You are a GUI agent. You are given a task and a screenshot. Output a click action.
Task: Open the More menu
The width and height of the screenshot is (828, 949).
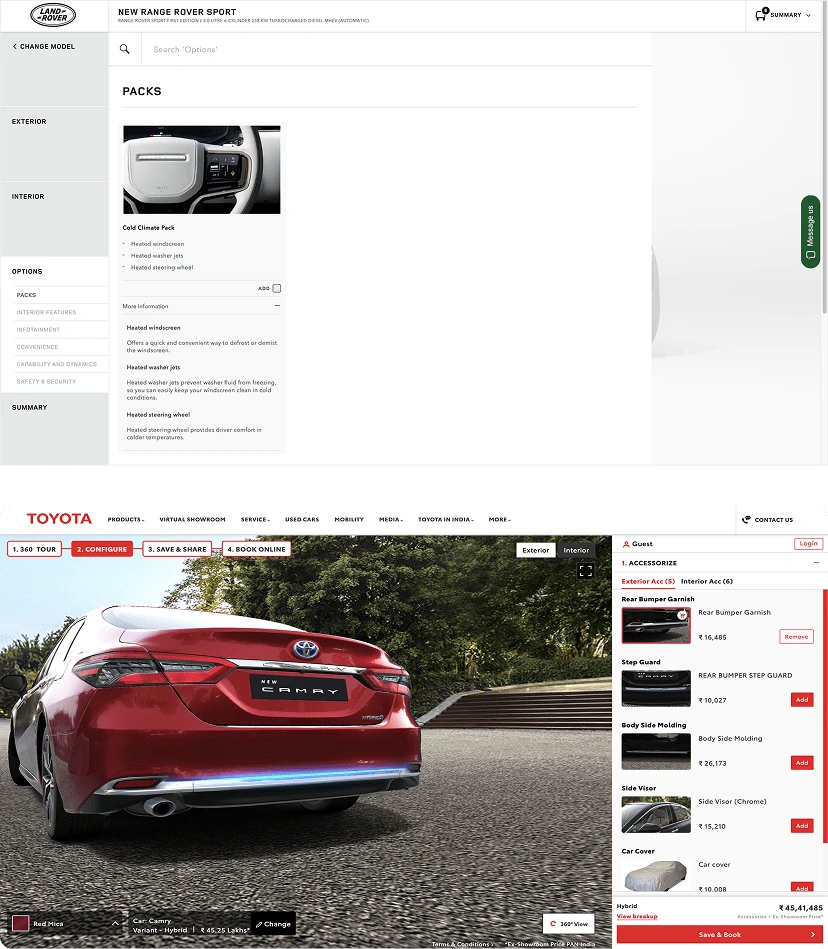click(x=500, y=519)
